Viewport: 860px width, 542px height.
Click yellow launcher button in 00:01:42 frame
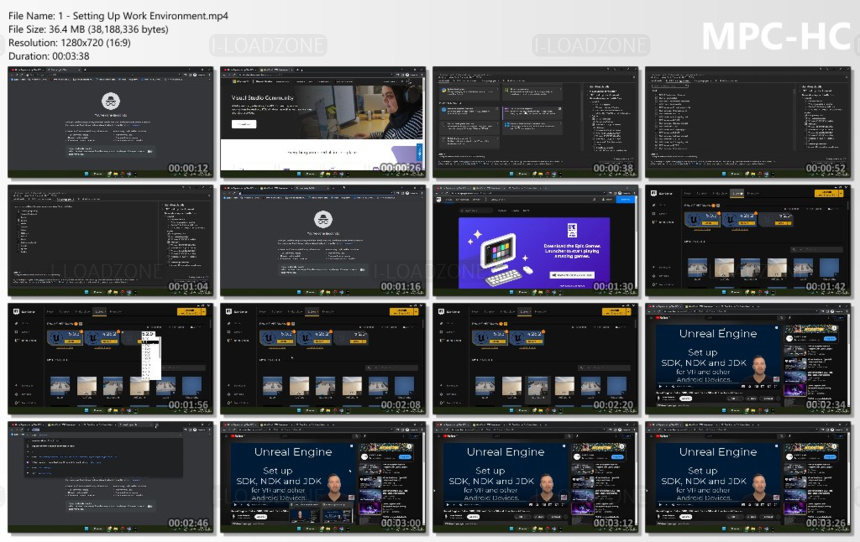click(x=828, y=193)
